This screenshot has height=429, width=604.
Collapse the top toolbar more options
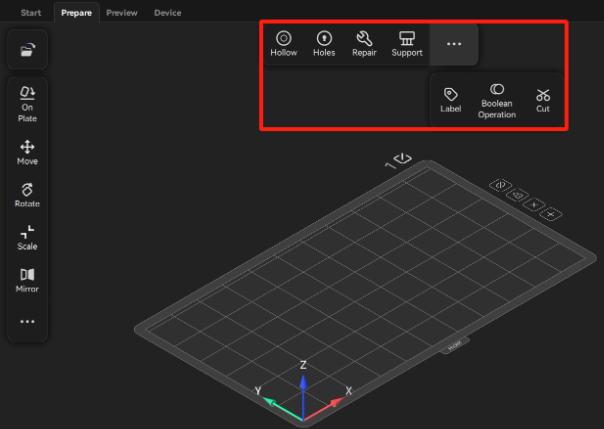click(454, 45)
